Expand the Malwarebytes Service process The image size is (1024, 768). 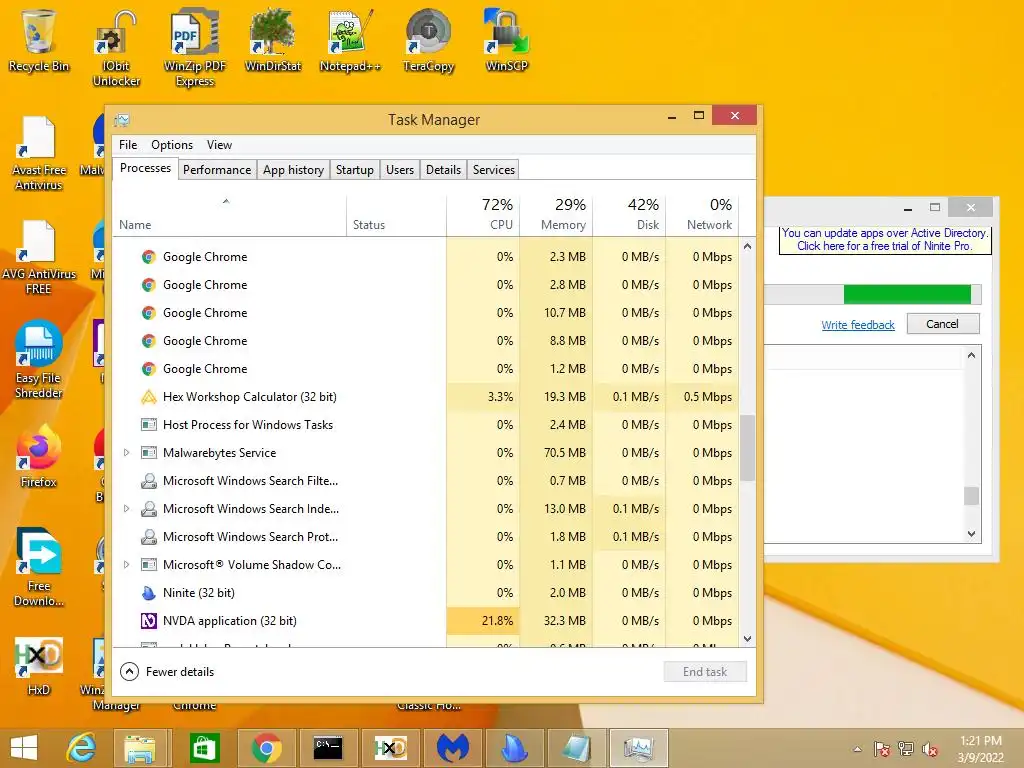(x=127, y=453)
